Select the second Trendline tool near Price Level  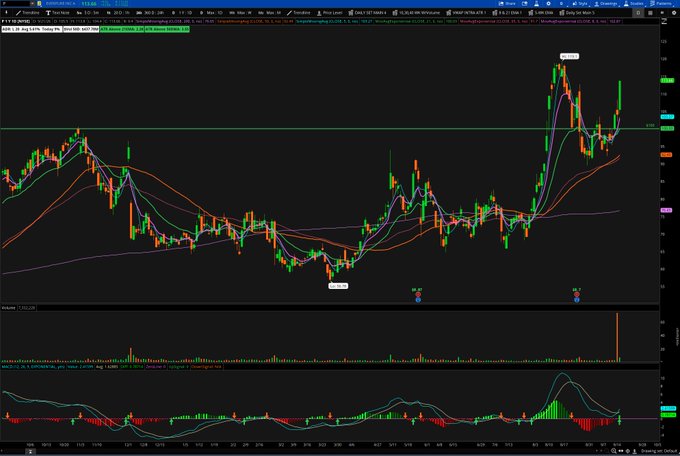[299, 13]
